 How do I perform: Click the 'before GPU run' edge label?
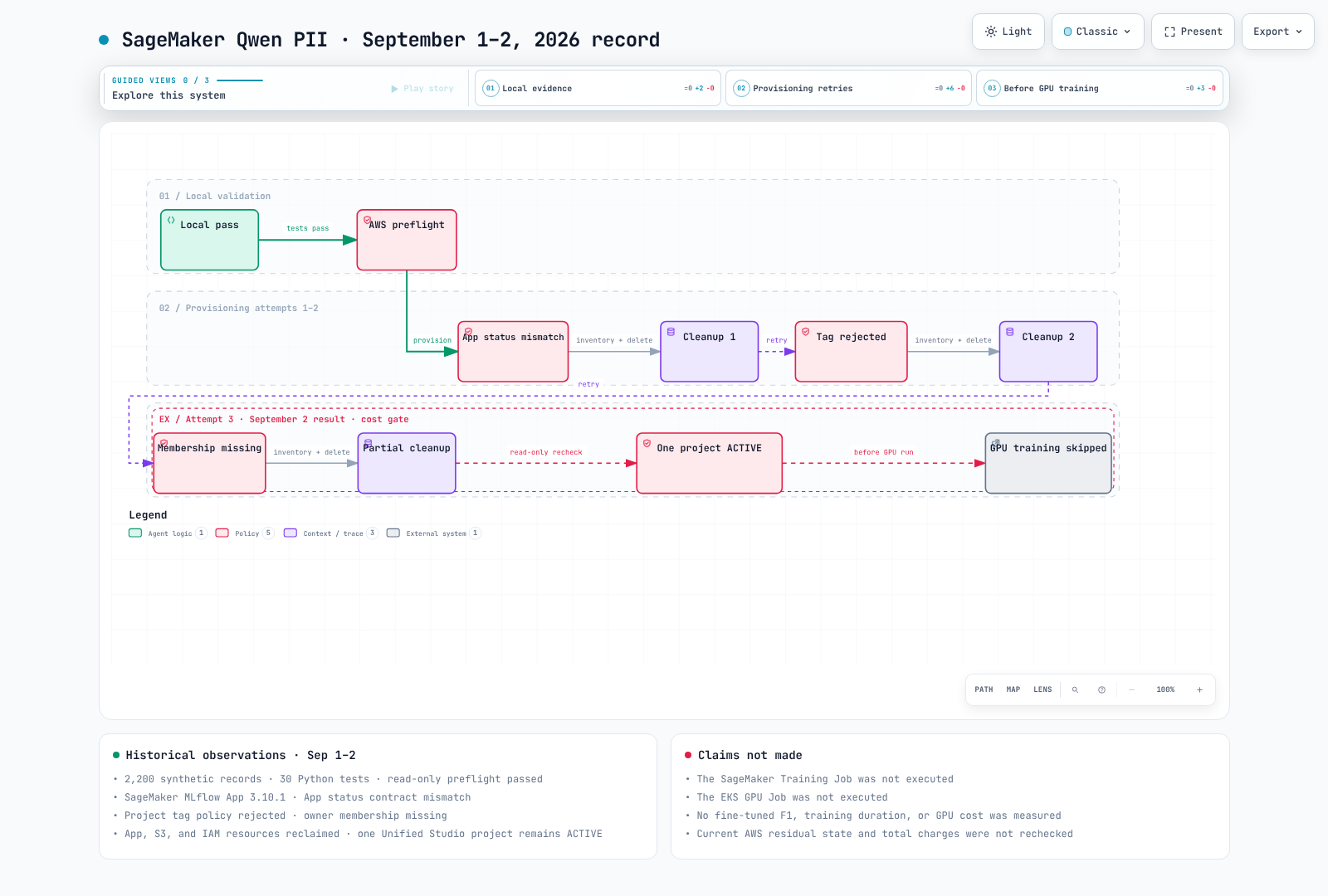(x=883, y=452)
